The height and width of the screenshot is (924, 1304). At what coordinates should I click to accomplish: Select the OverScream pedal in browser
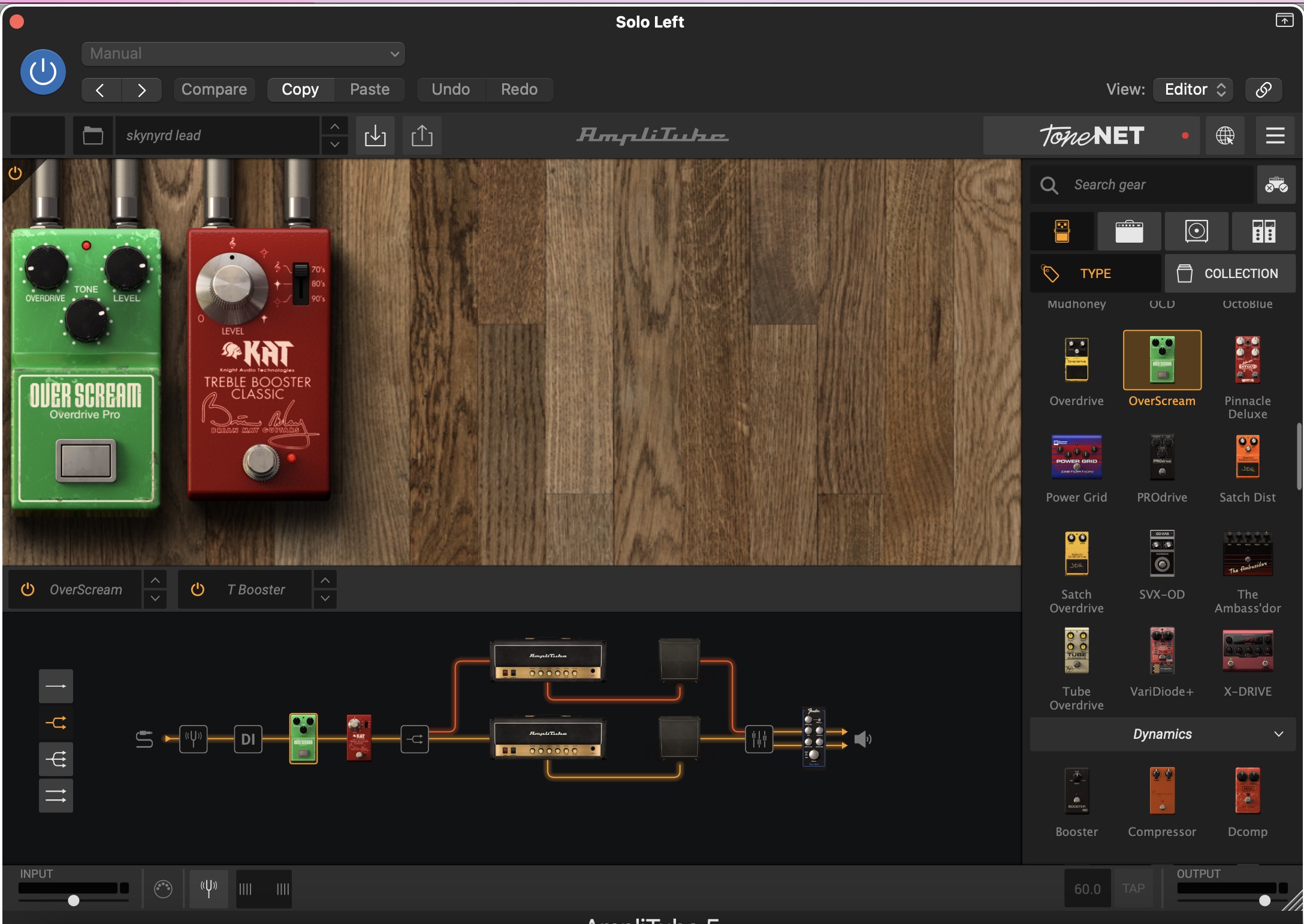coord(1162,360)
